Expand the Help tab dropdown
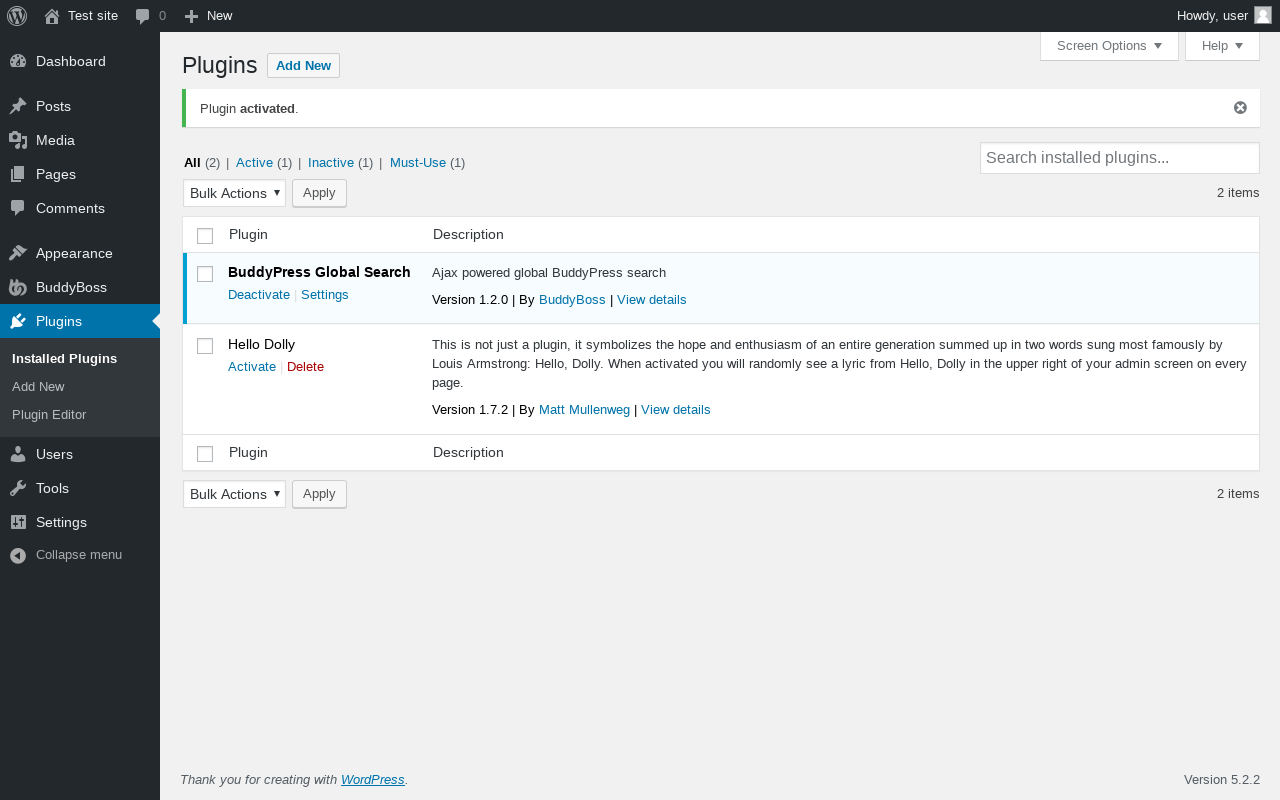This screenshot has height=800, width=1280. point(1222,46)
